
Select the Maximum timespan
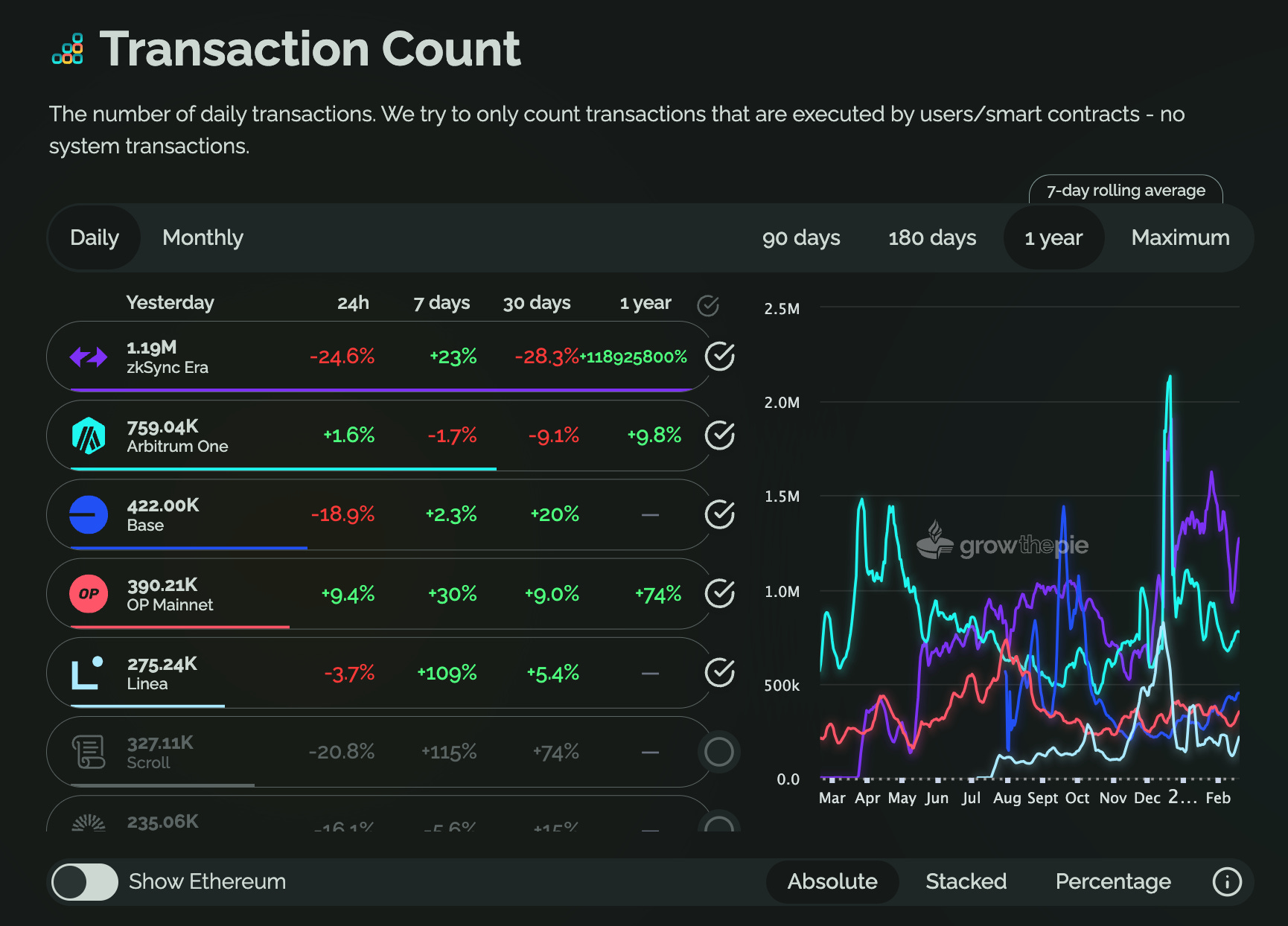1180,237
